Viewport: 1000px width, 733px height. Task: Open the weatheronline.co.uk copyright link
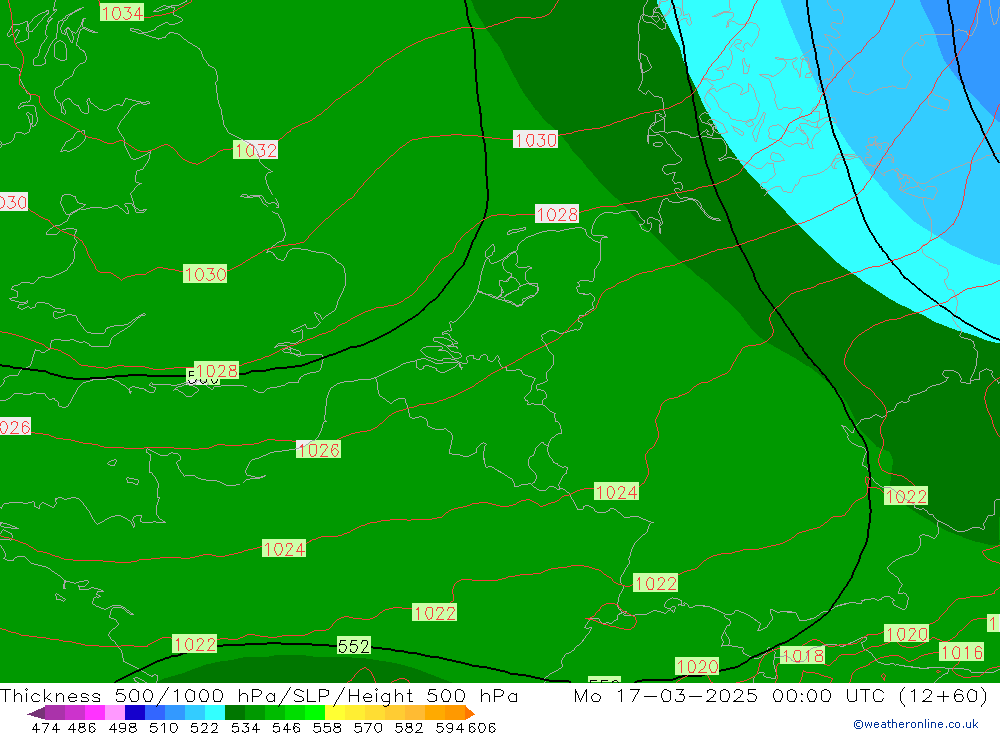916,724
